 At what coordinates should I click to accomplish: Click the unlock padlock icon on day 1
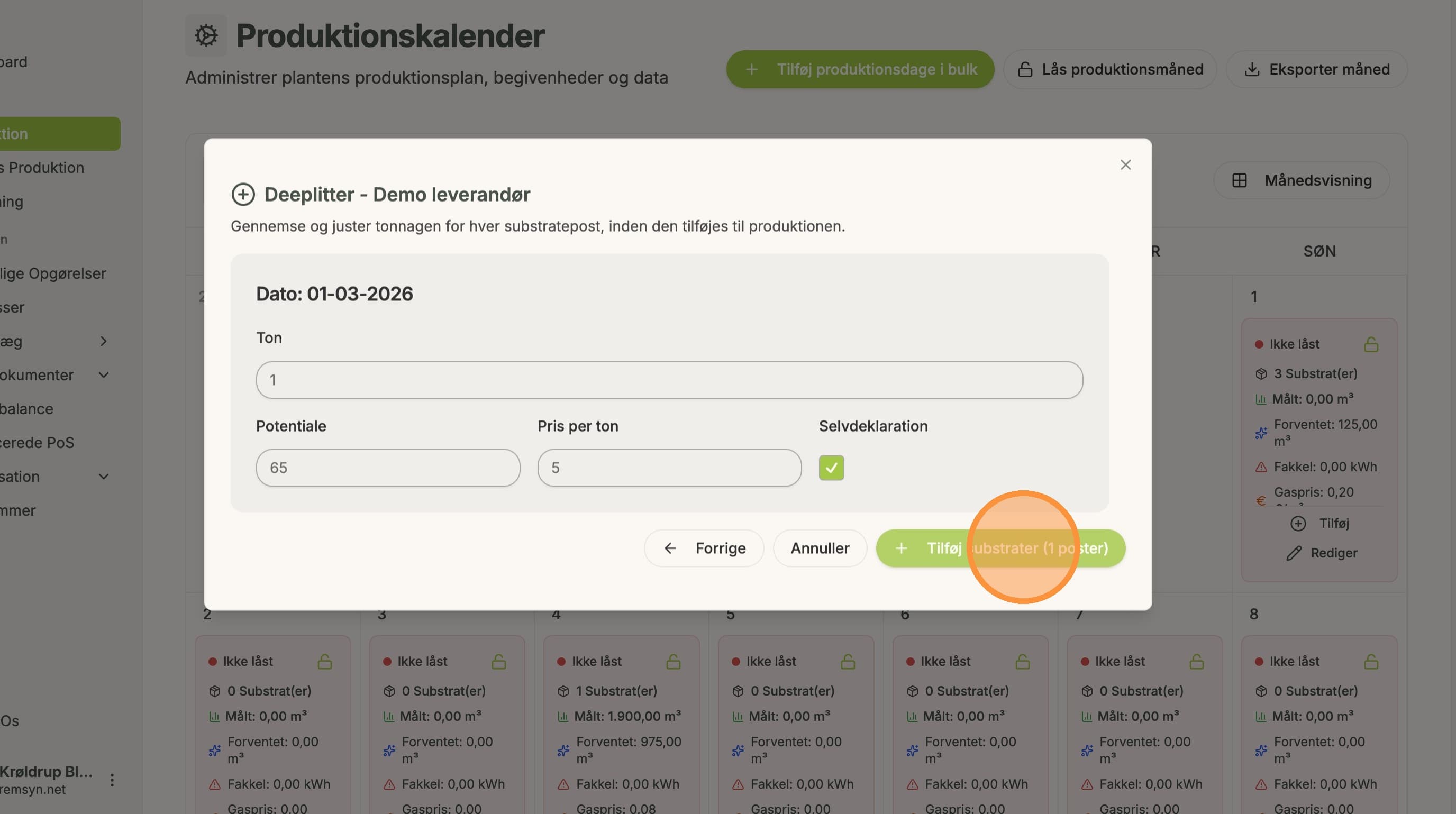[x=1371, y=344]
